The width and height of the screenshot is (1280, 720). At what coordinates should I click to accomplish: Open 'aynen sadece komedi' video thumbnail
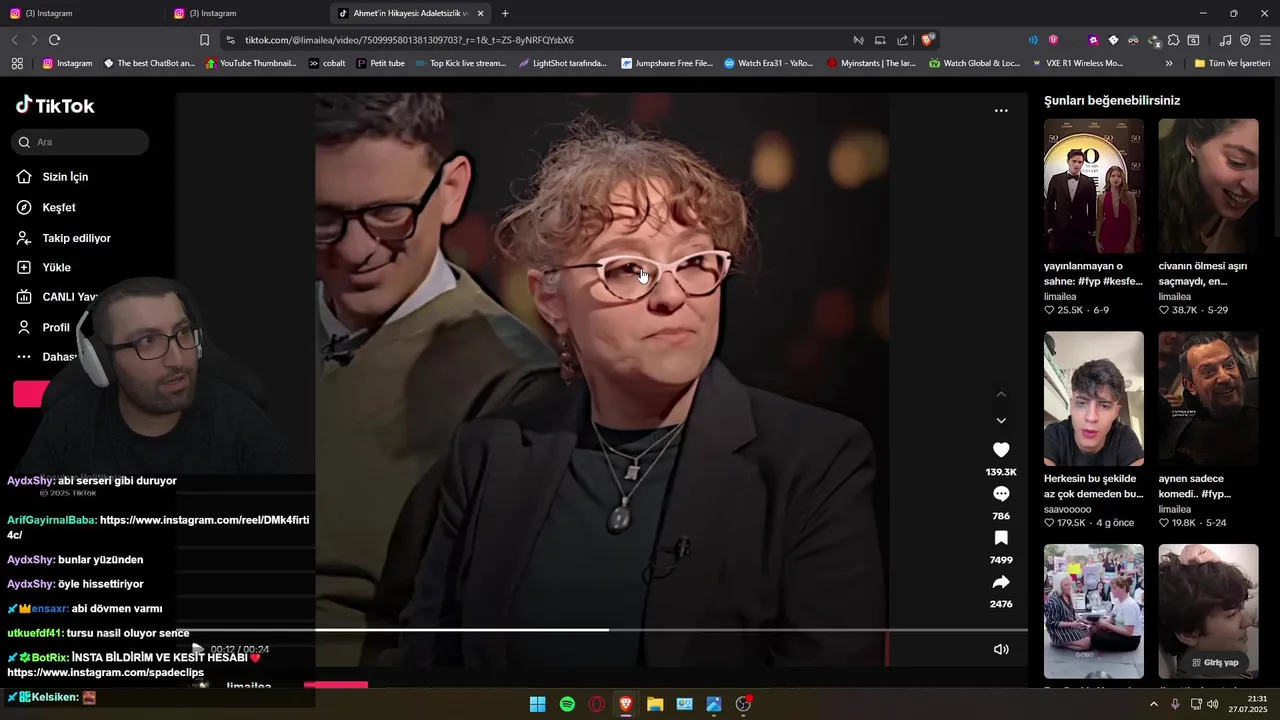pos(1208,399)
